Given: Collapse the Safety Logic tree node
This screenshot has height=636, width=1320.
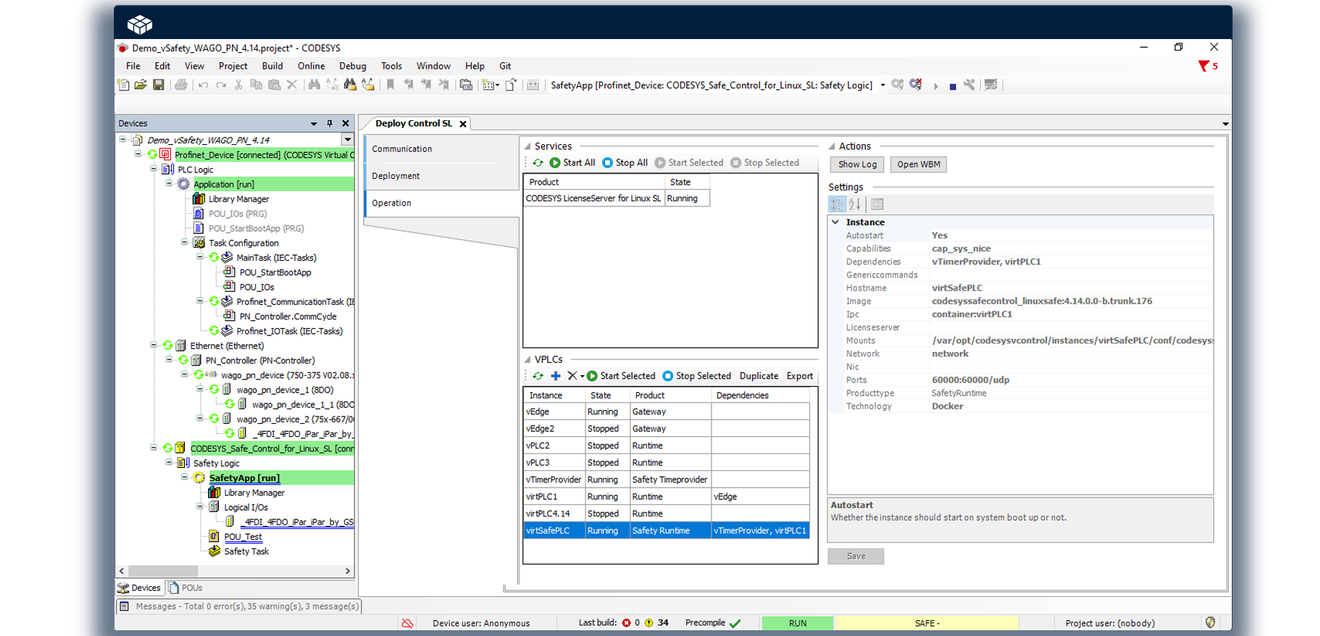Looking at the screenshot, I should click(x=169, y=463).
